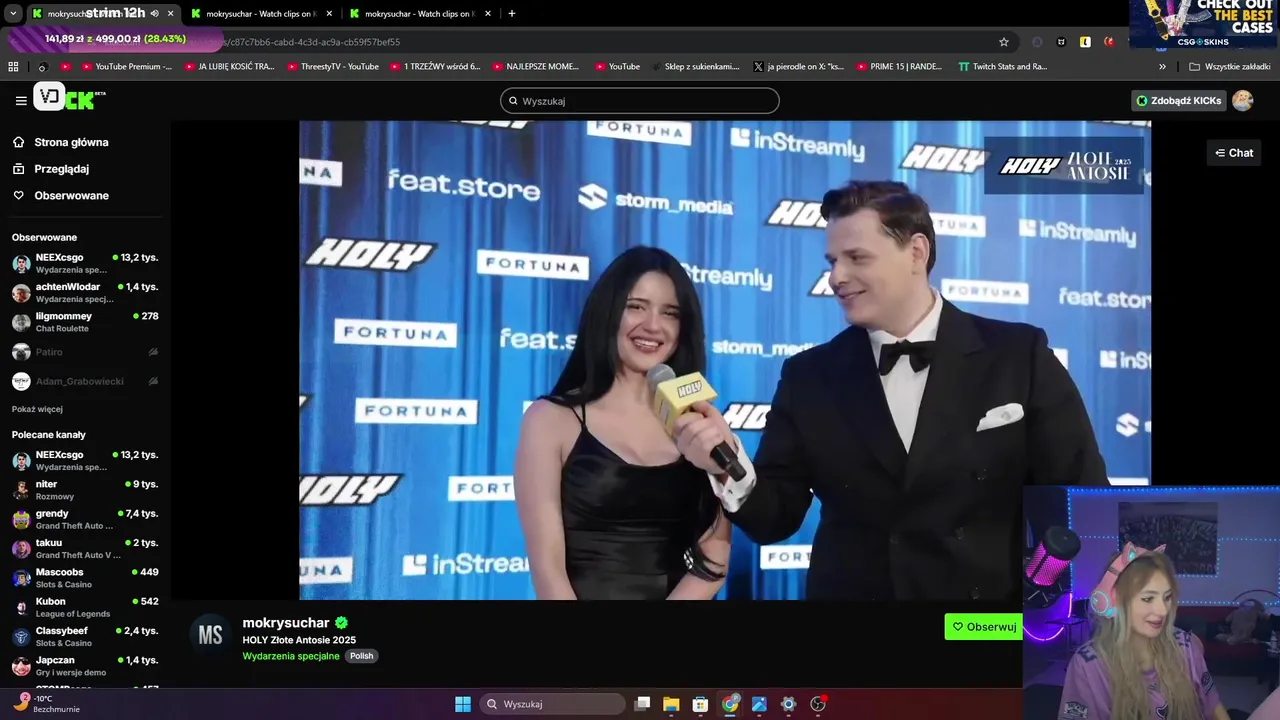This screenshot has height=720, width=1280.
Task: Click the cat-face browser extension icon
Action: point(1061,42)
